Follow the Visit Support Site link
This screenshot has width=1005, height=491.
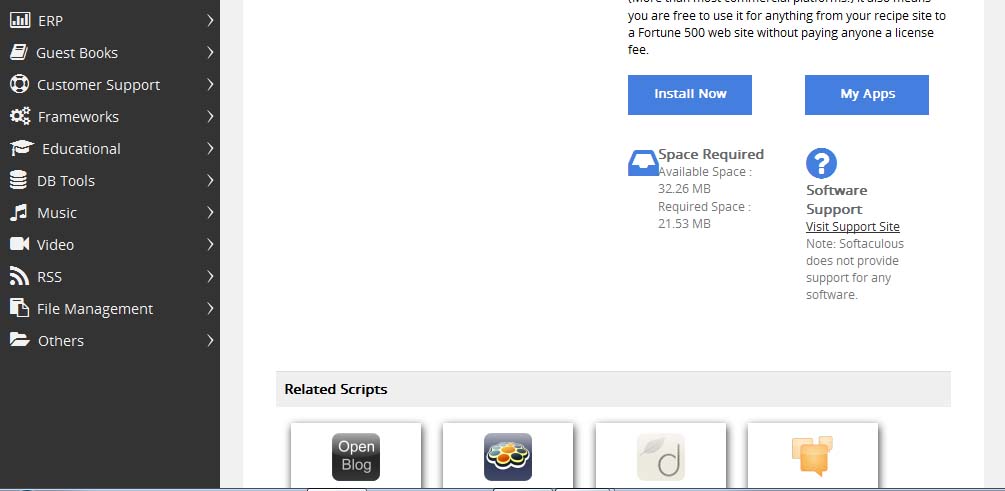tap(852, 227)
